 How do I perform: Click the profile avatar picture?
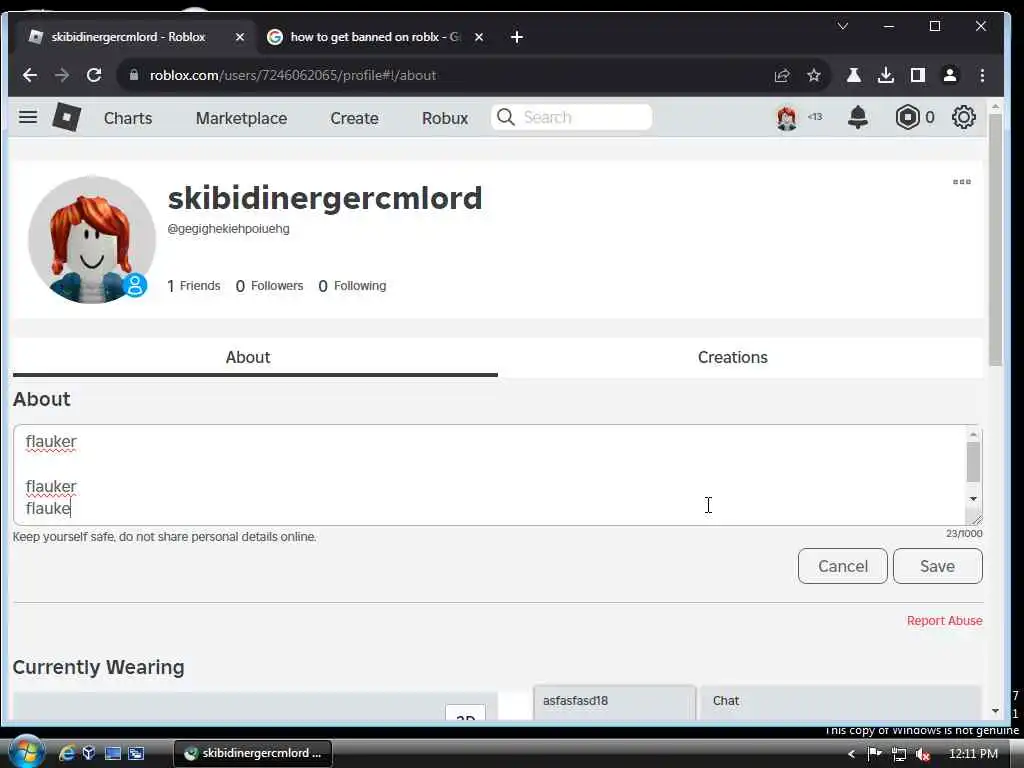(91, 240)
